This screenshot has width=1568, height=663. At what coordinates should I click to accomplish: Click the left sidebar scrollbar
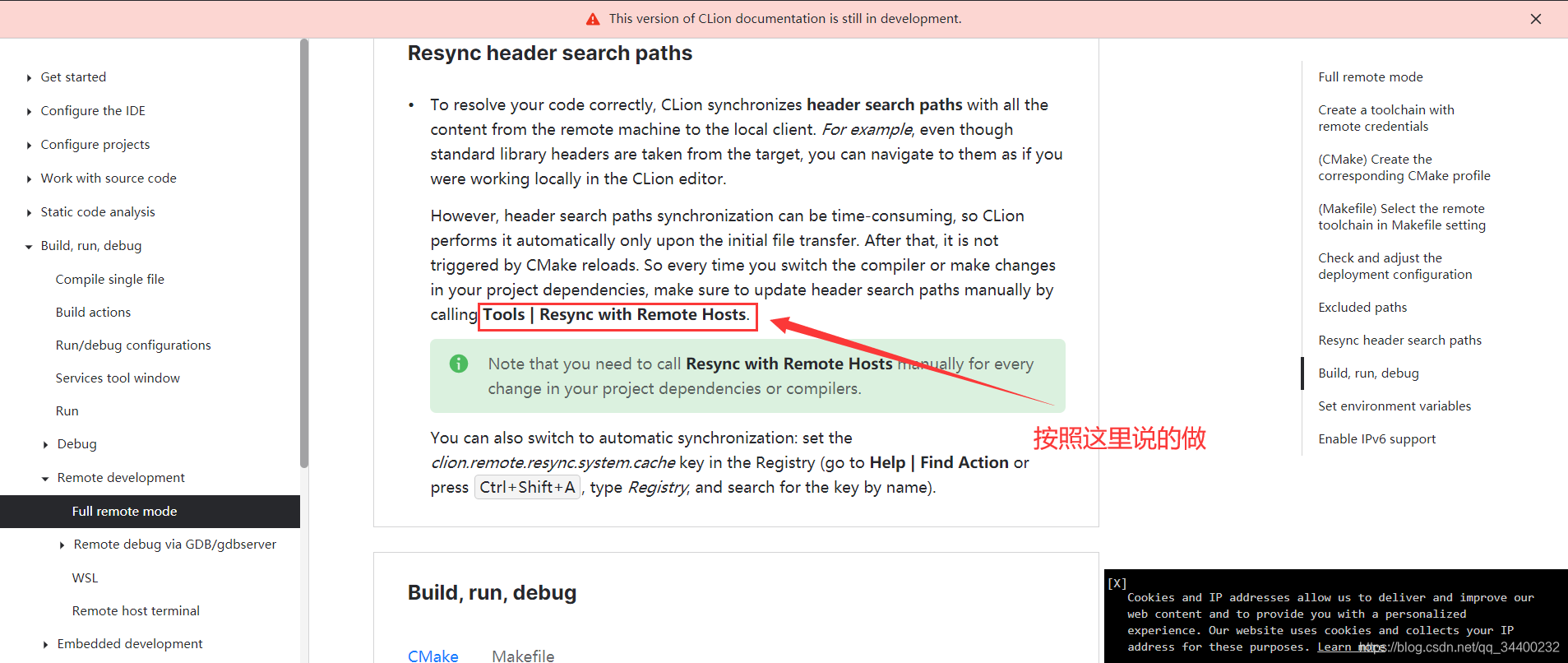[x=304, y=253]
